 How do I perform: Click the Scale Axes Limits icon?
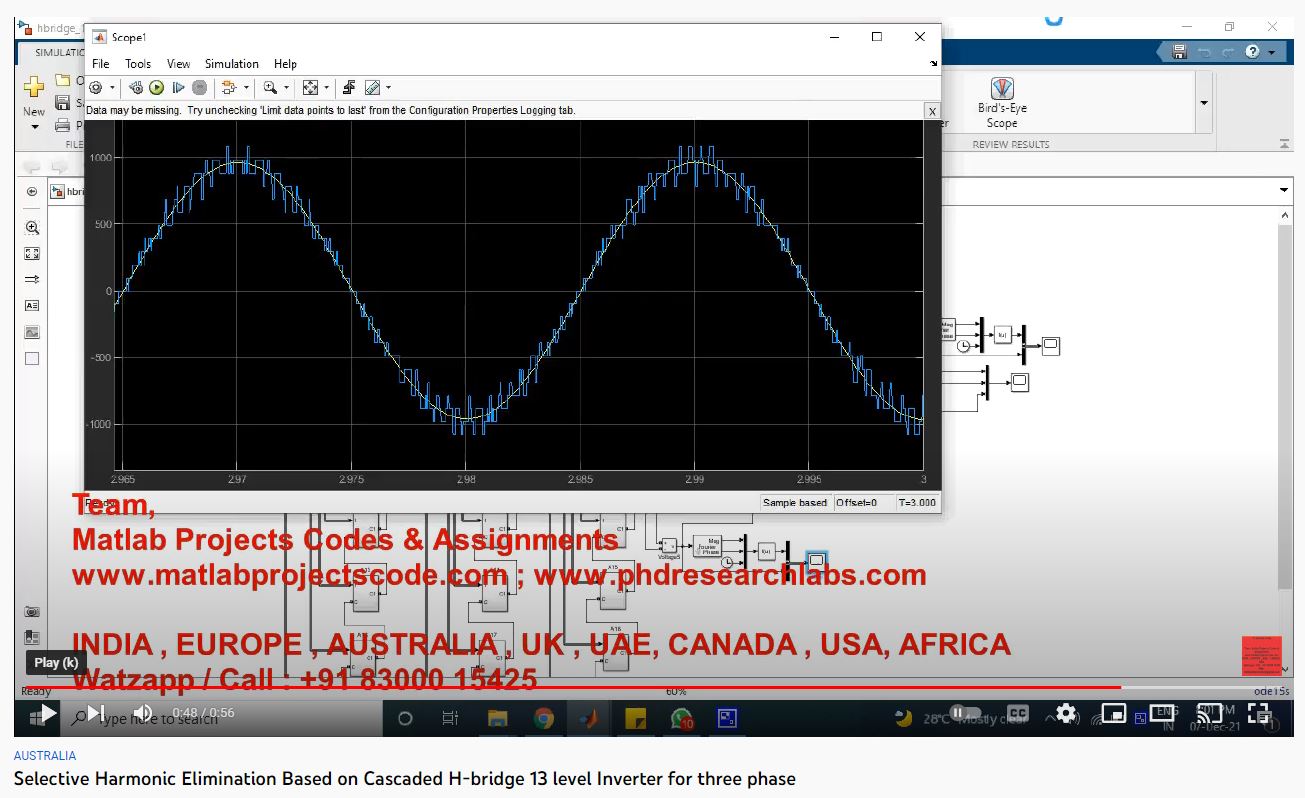coord(310,88)
